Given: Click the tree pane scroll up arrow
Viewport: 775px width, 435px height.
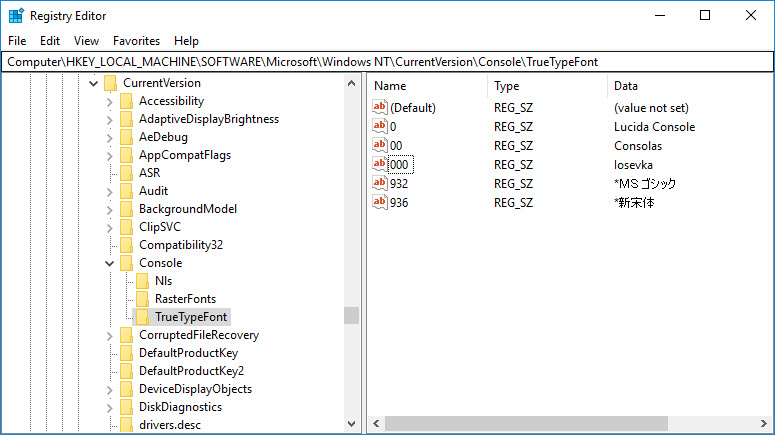Looking at the screenshot, I should click(x=351, y=83).
